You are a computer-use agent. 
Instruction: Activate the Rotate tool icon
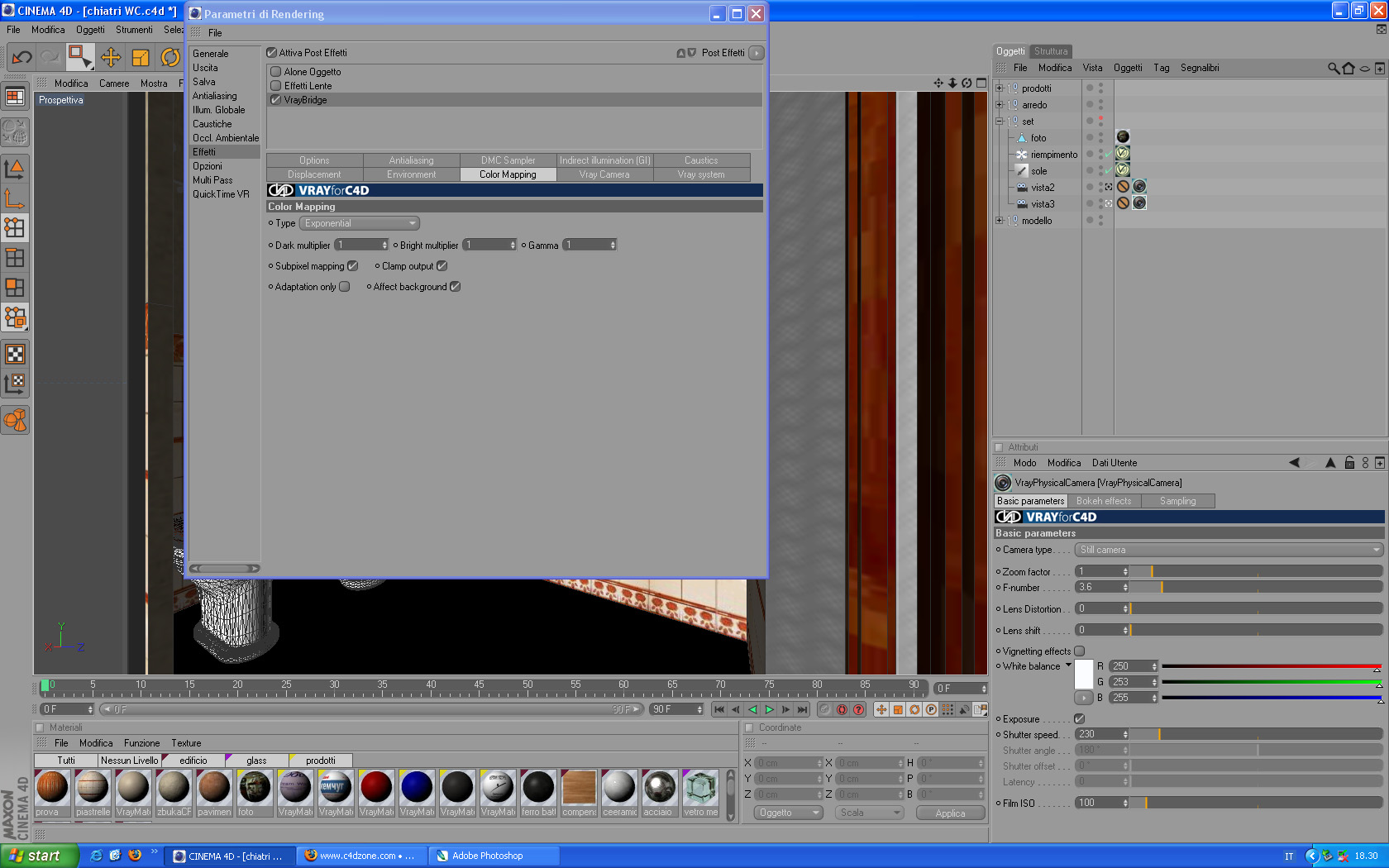point(170,57)
